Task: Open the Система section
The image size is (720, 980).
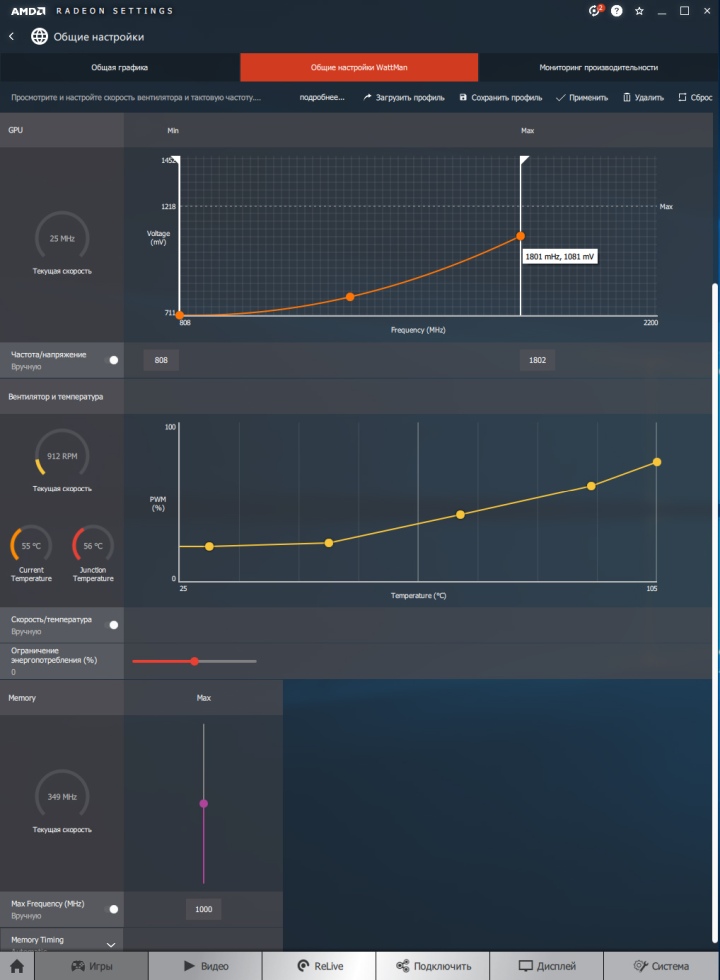Action: click(661, 966)
